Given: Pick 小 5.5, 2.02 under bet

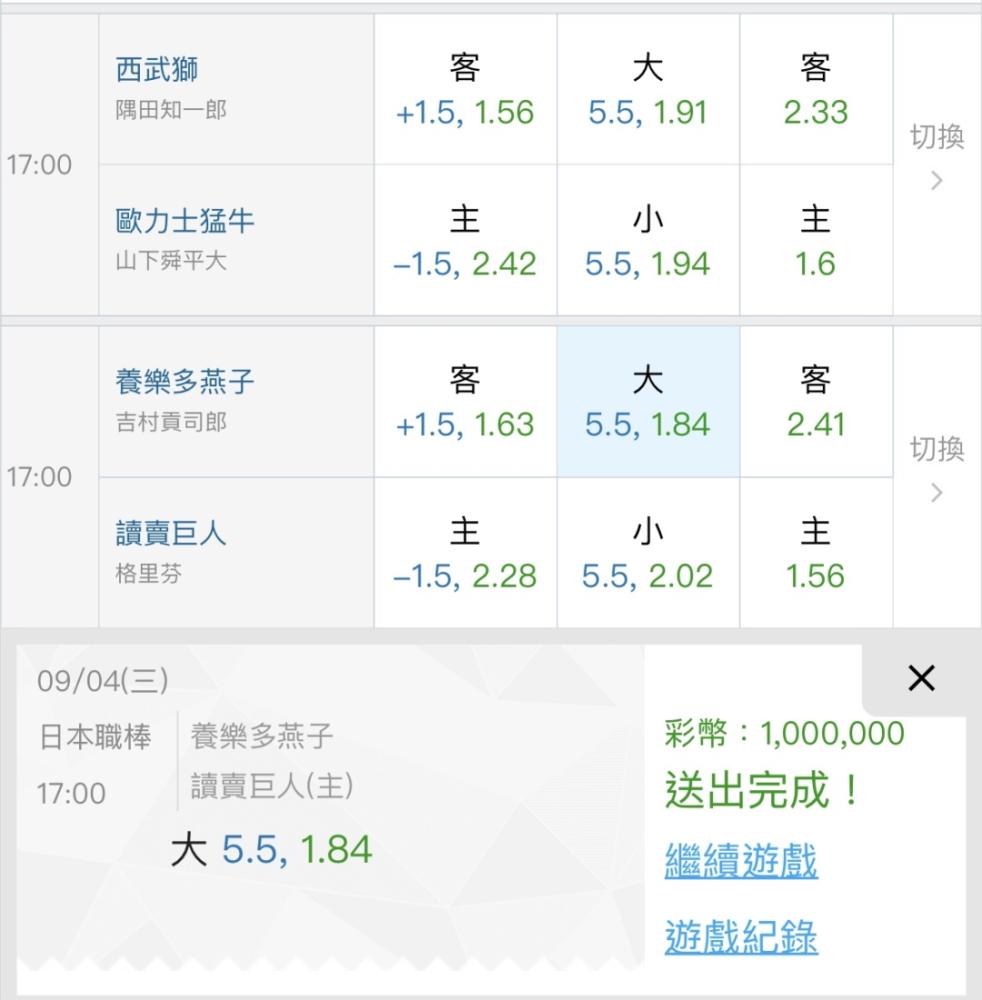Looking at the screenshot, I should (648, 553).
